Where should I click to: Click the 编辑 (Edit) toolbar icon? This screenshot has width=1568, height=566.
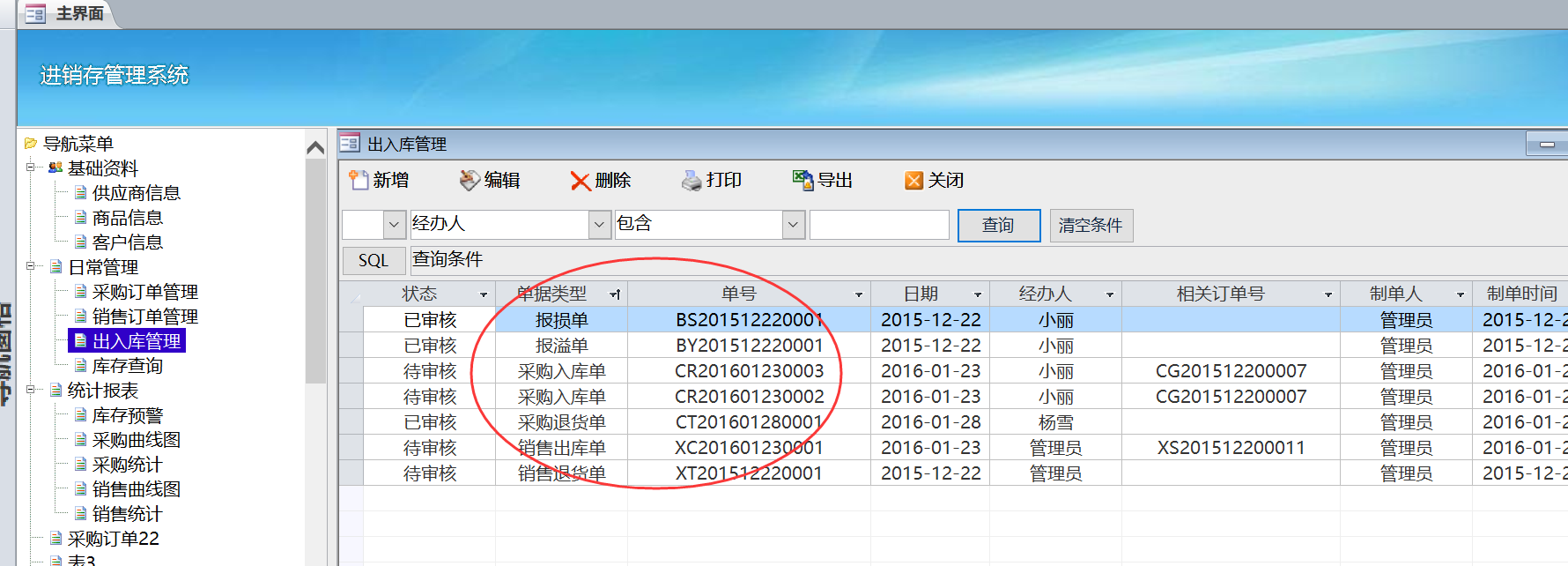470,180
